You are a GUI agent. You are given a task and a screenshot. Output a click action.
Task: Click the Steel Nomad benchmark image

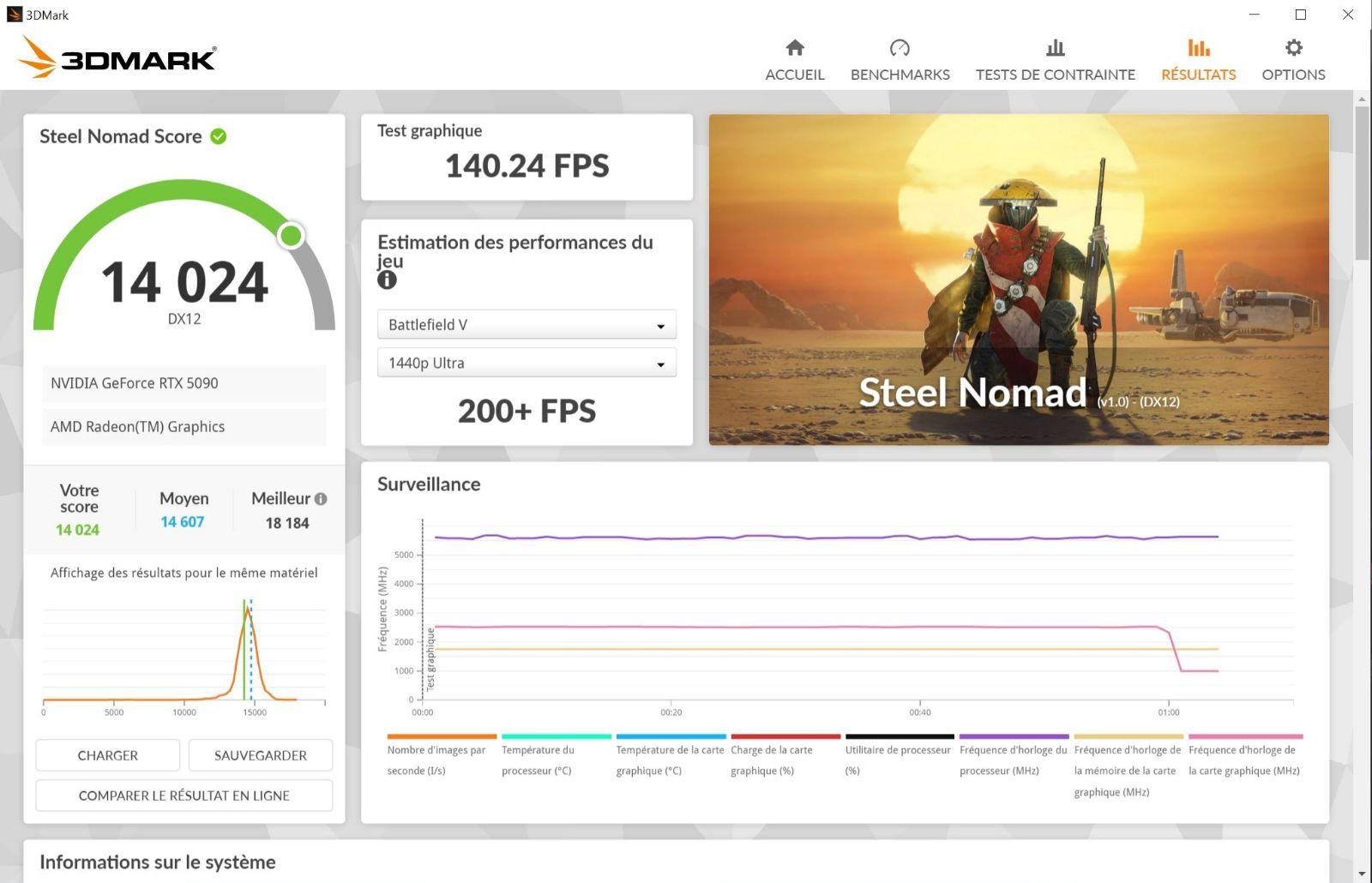tap(1019, 279)
